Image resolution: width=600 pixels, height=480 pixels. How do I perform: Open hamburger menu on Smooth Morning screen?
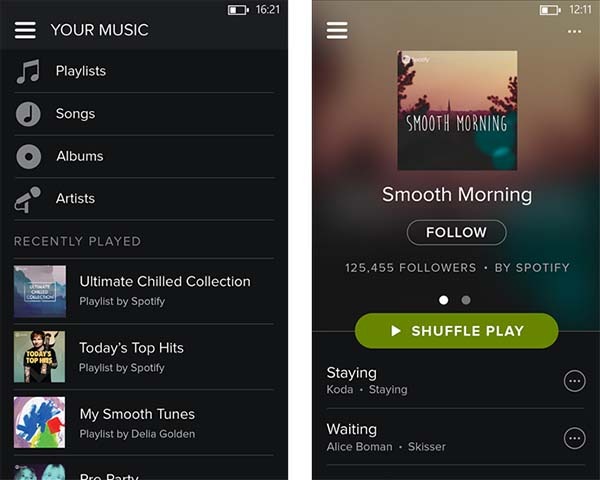337,30
